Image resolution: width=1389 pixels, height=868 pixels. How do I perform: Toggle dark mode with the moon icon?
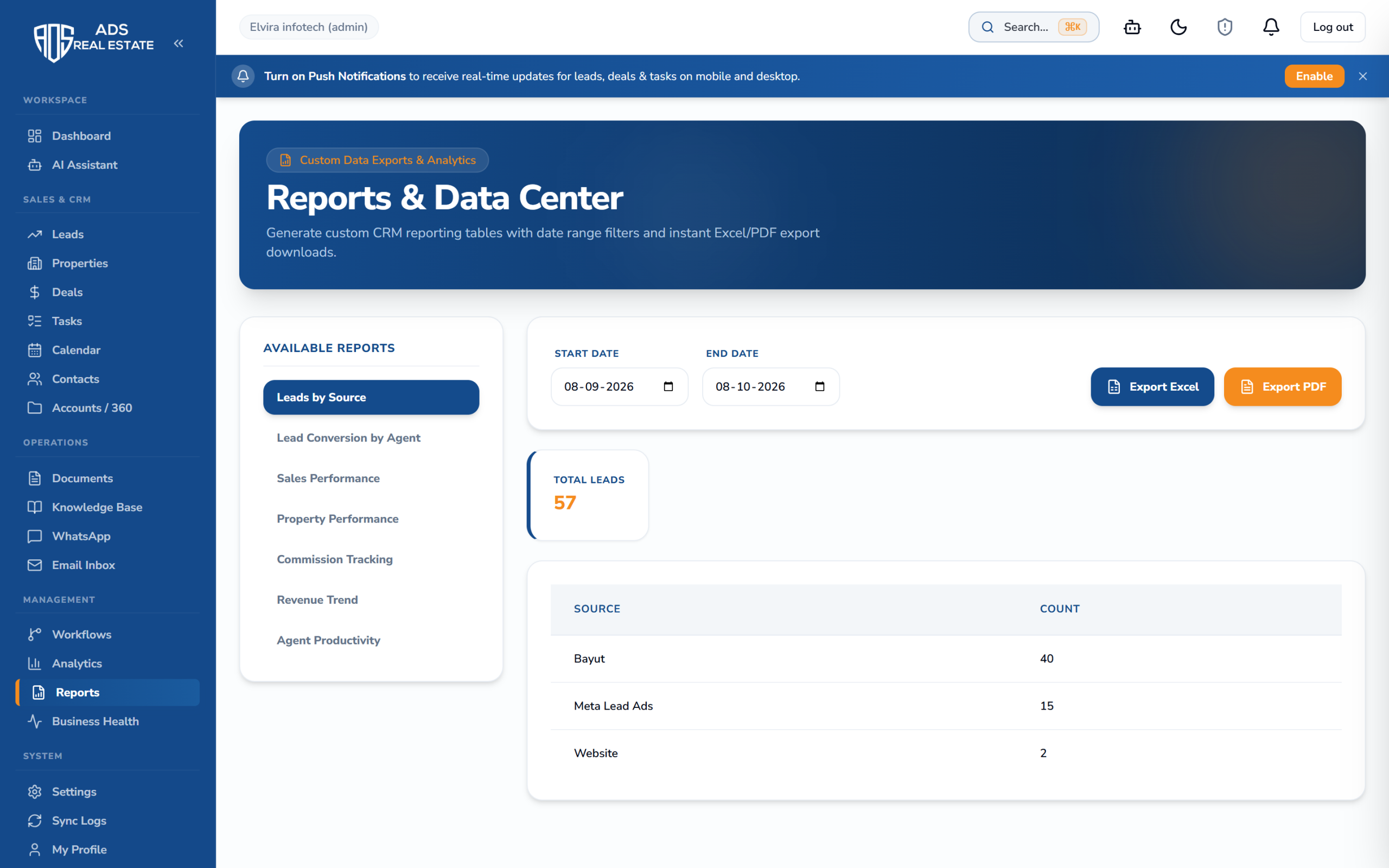[x=1178, y=27]
